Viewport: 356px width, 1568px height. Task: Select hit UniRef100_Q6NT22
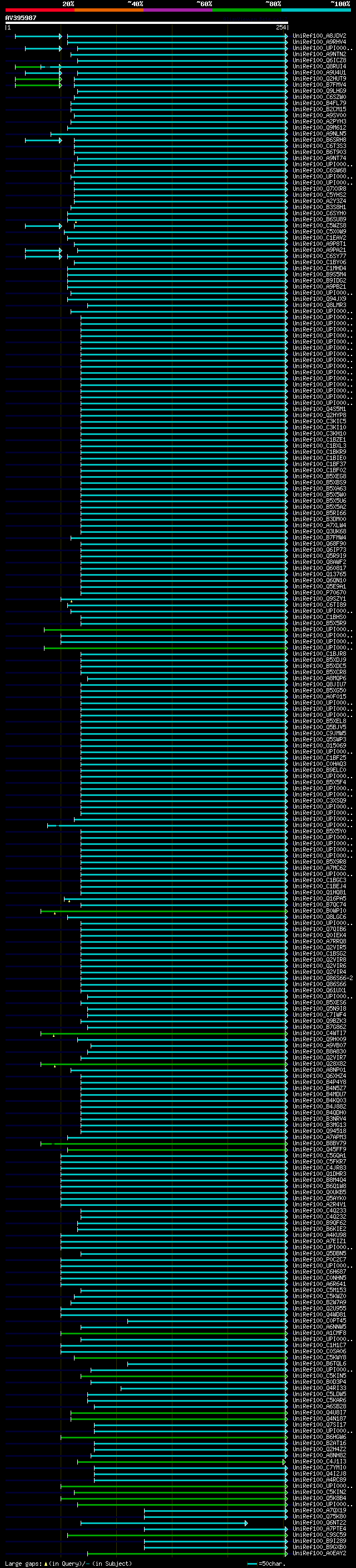[x=319, y=1523]
